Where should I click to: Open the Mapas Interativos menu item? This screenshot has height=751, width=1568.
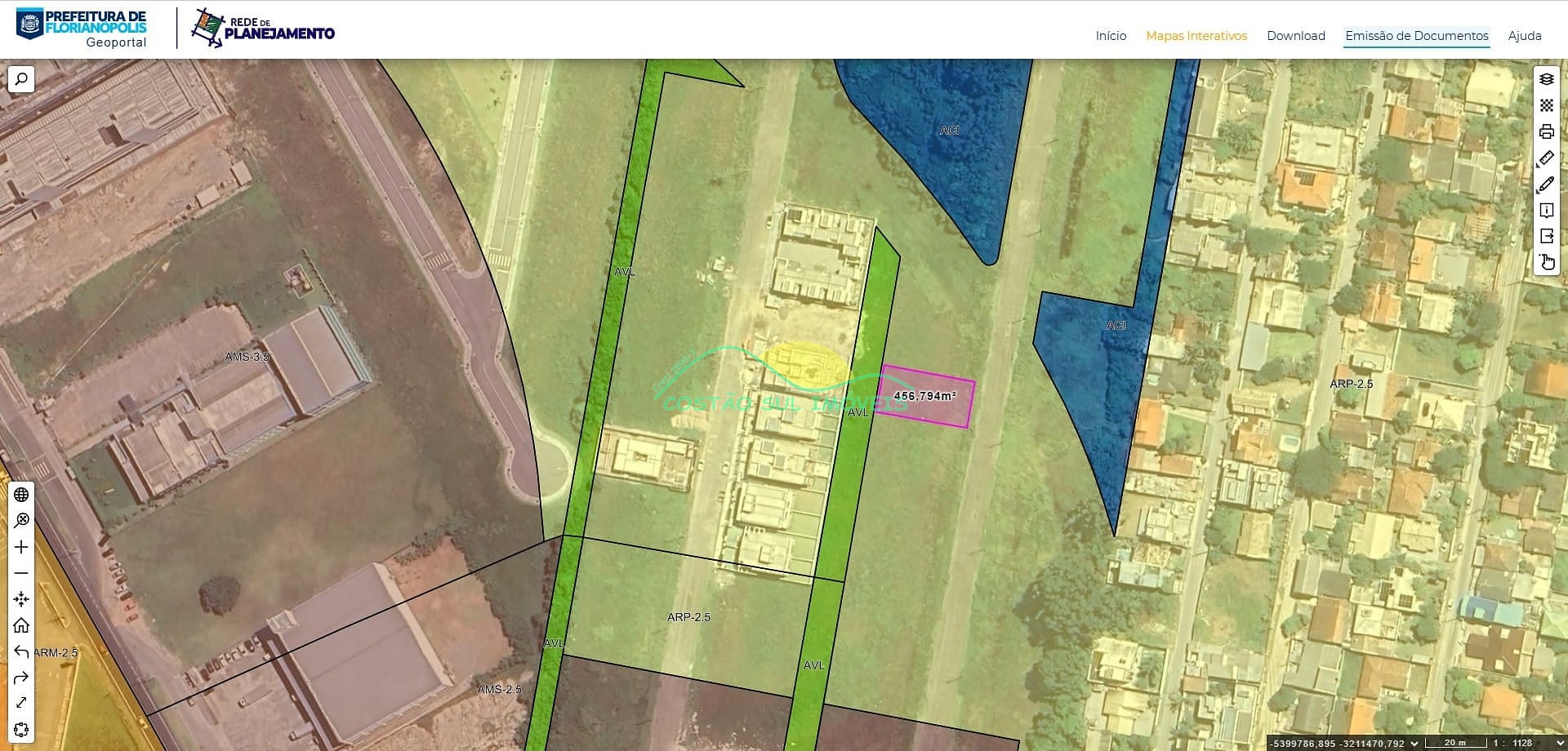pos(1196,36)
